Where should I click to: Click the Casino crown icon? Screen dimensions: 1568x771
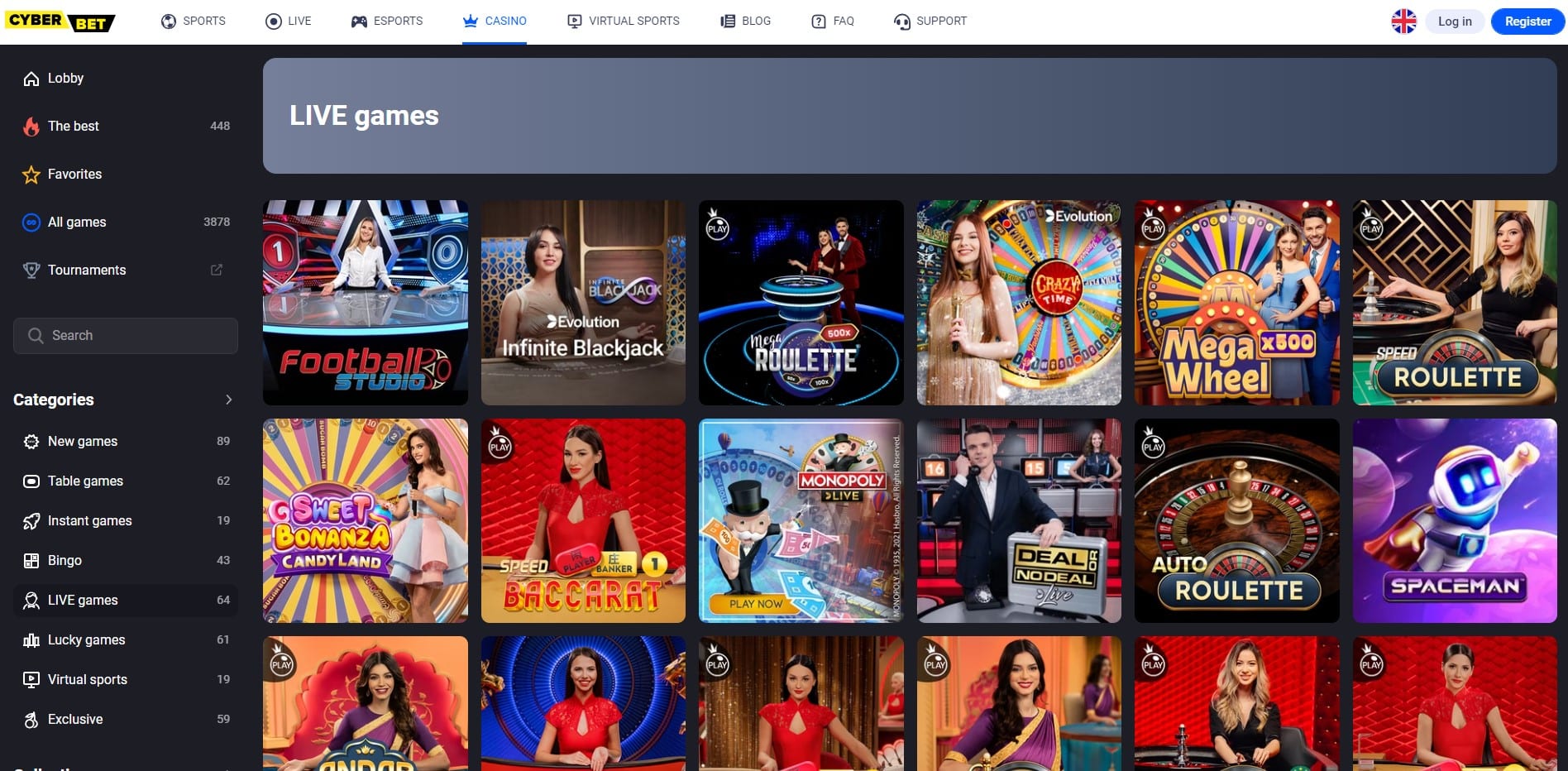[x=471, y=21]
